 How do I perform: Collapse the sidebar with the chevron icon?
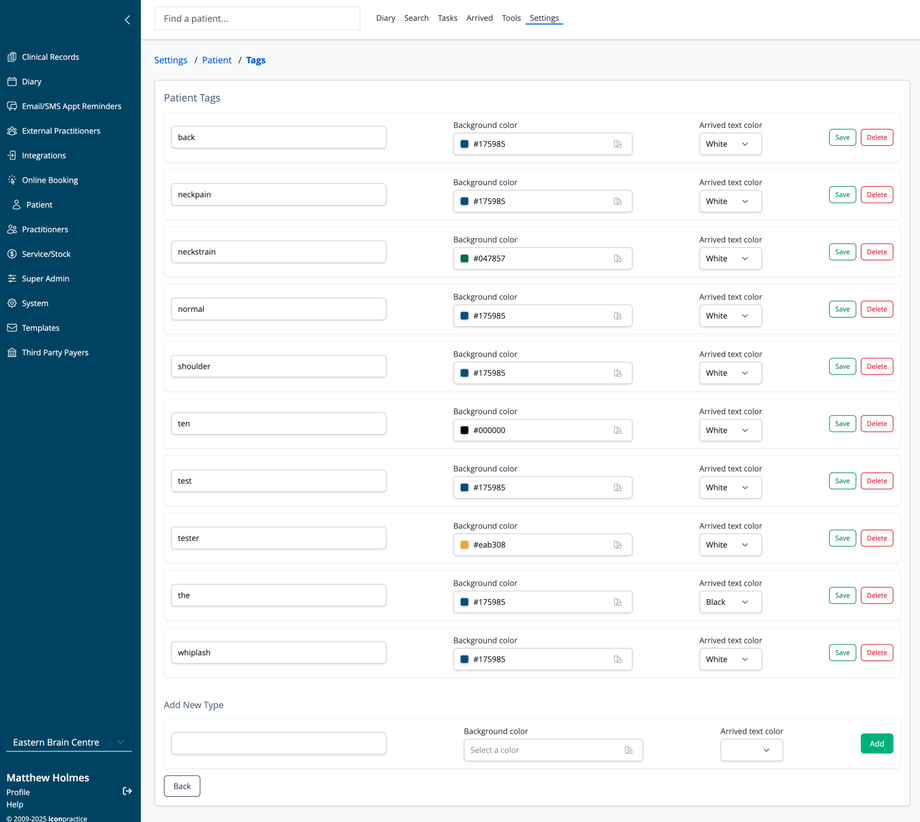[x=127, y=19]
